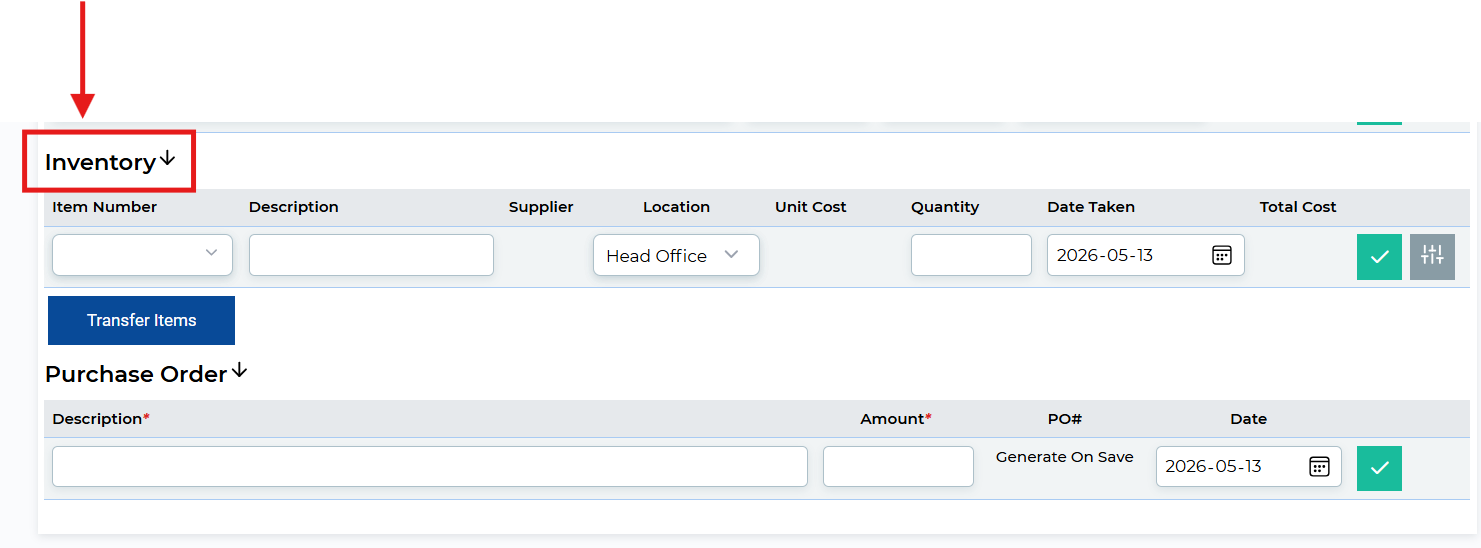Click the Transfer Items button
The image size is (1481, 548).
141,320
